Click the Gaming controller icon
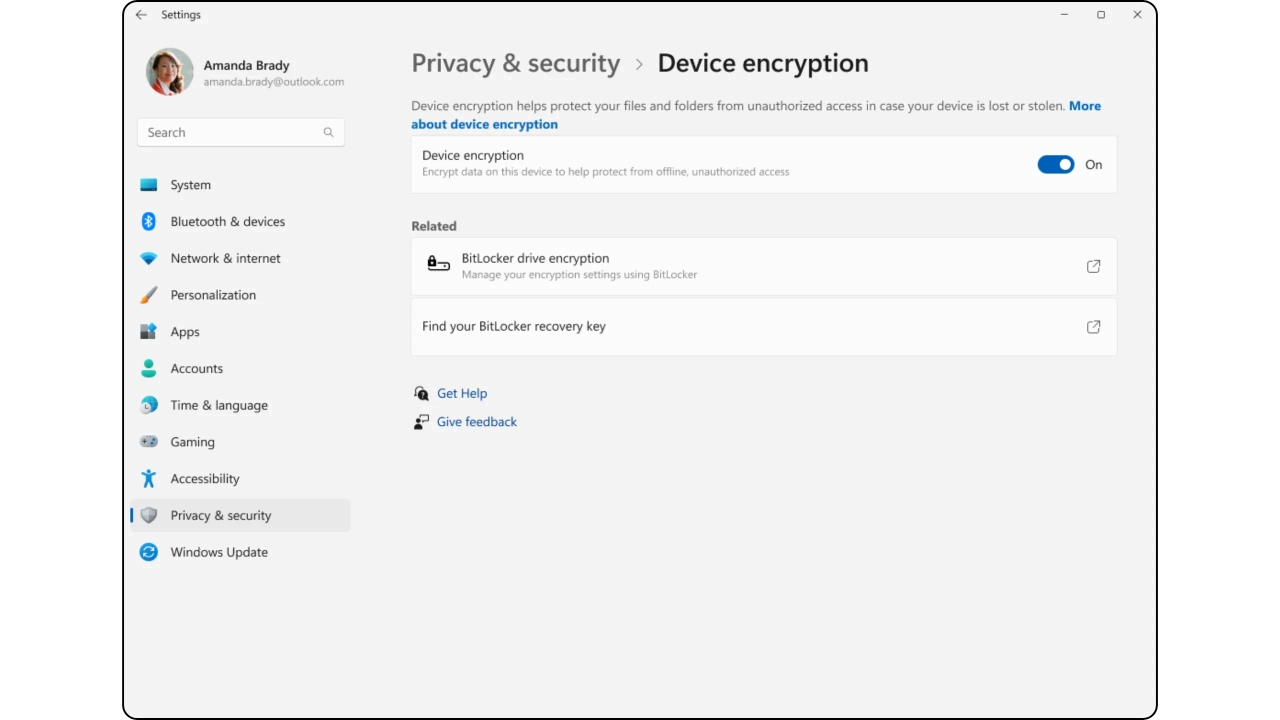This screenshot has height=720, width=1280. click(149, 442)
